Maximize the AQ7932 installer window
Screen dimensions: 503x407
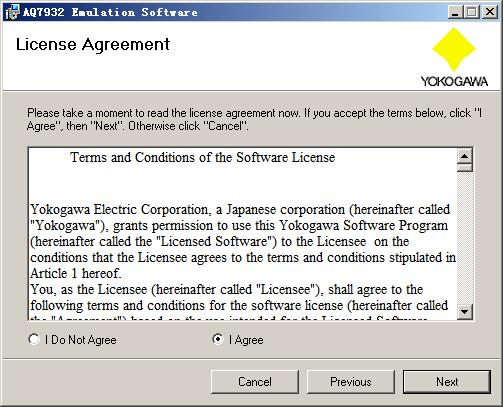point(472,12)
